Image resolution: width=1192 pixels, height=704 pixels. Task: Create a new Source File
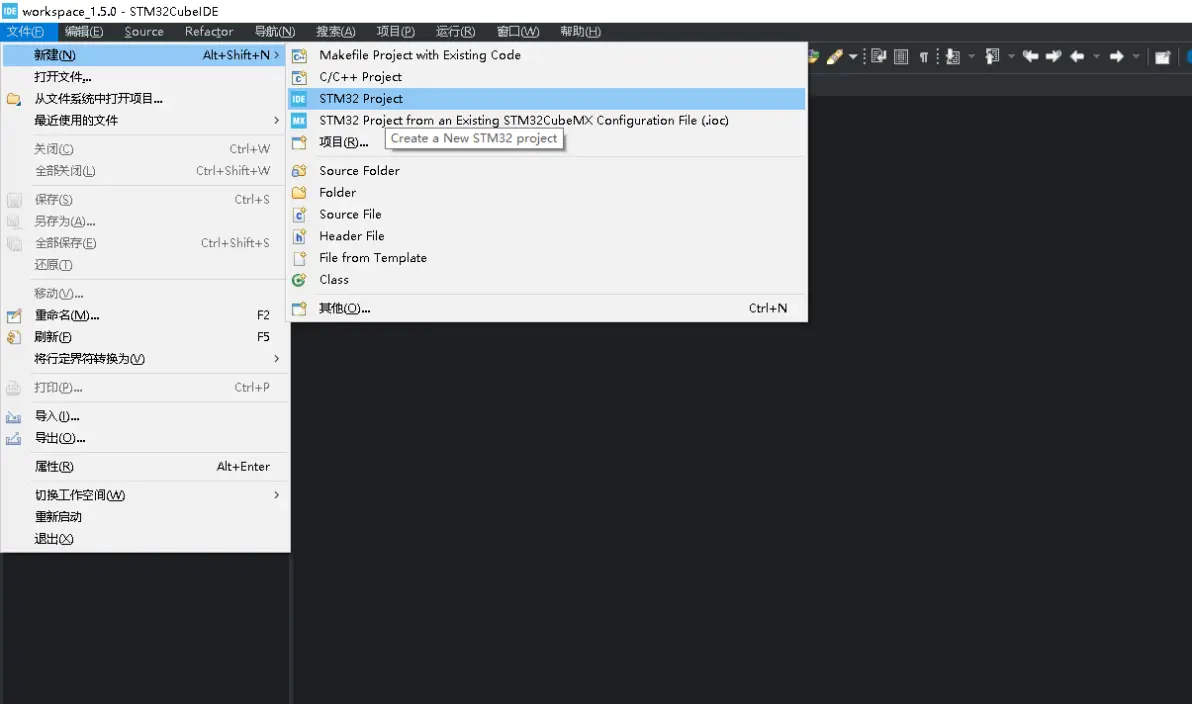coord(547,214)
